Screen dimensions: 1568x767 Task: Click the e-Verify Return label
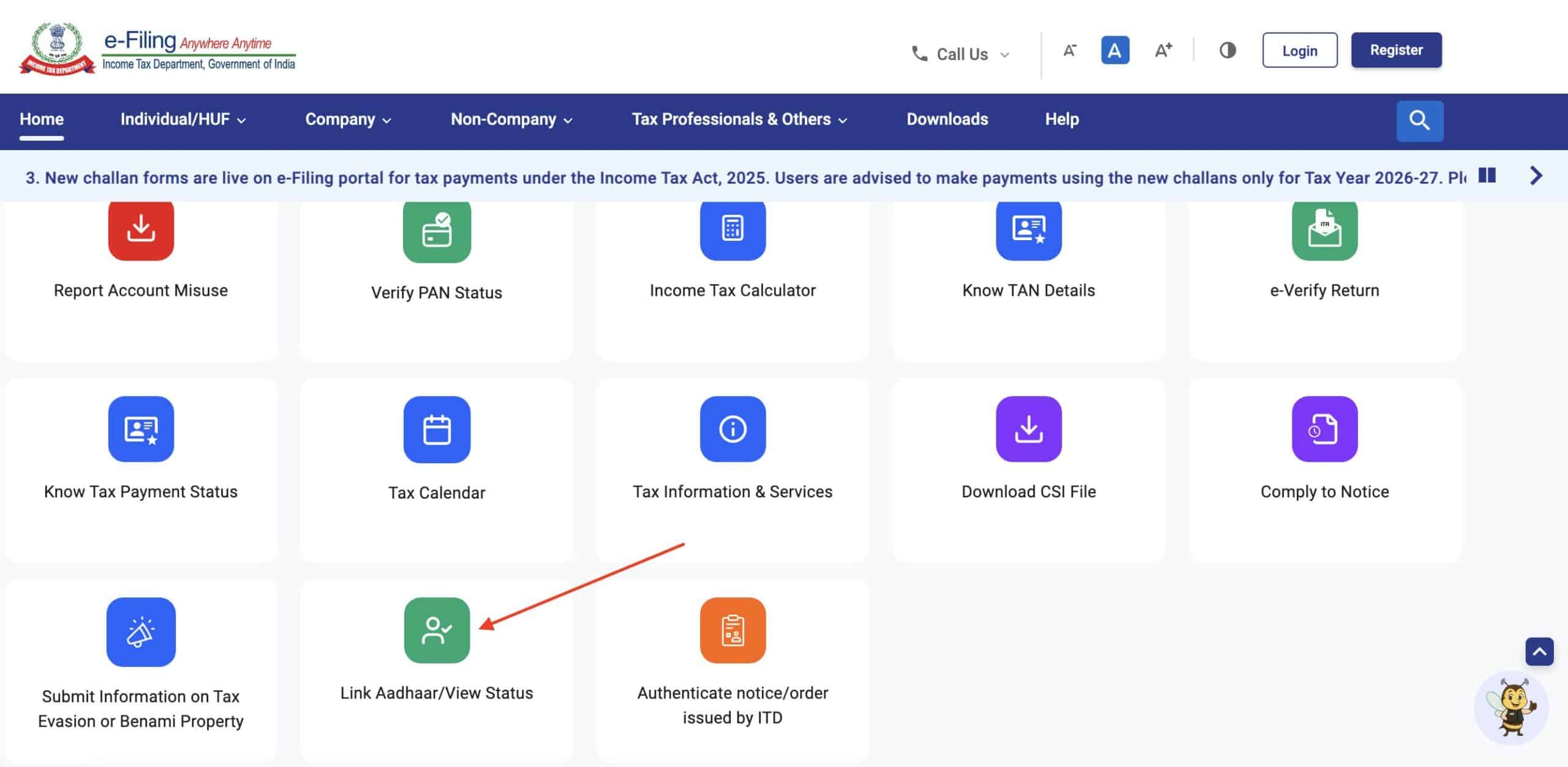click(x=1324, y=290)
